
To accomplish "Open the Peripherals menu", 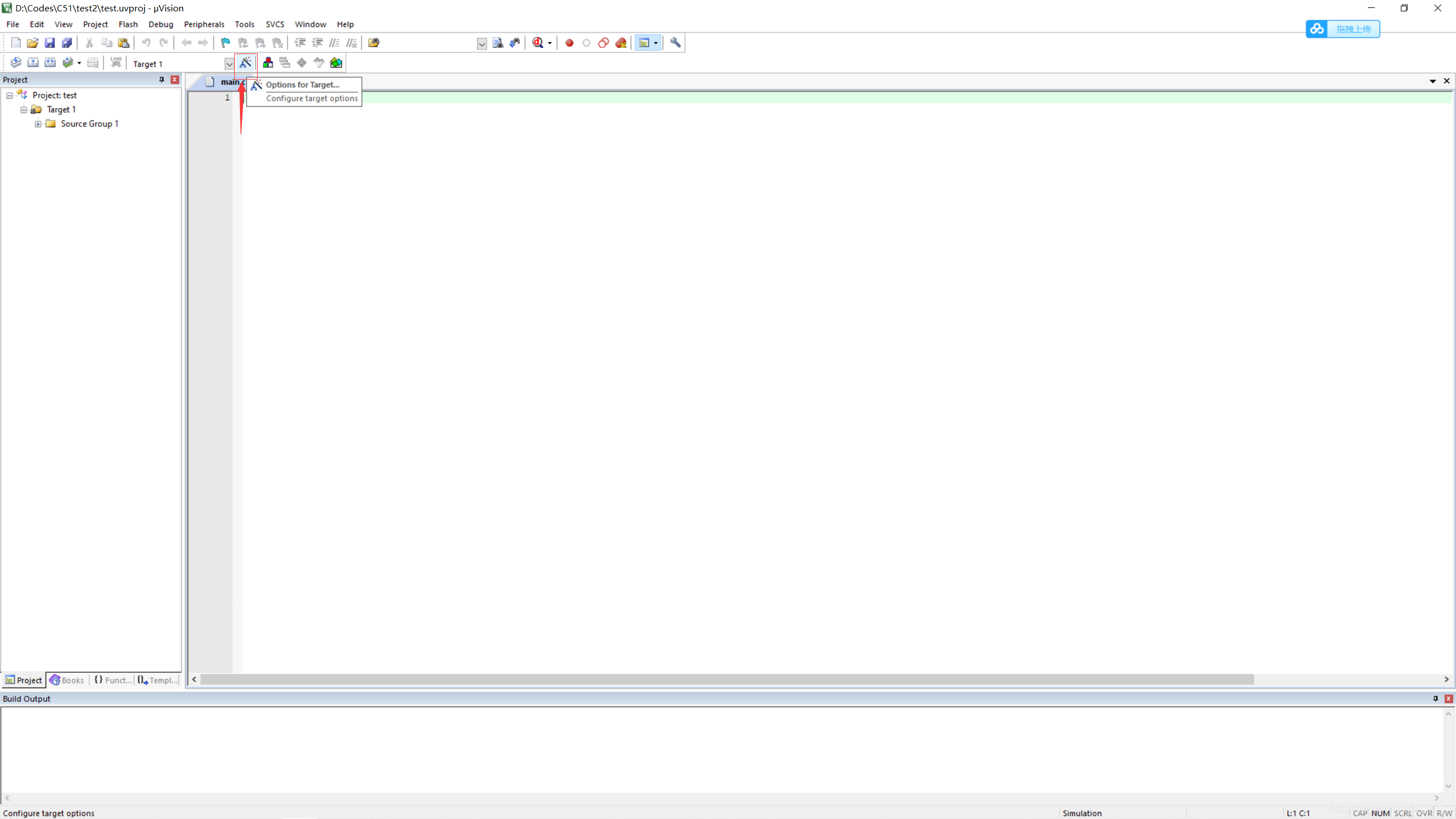I will 204,24.
